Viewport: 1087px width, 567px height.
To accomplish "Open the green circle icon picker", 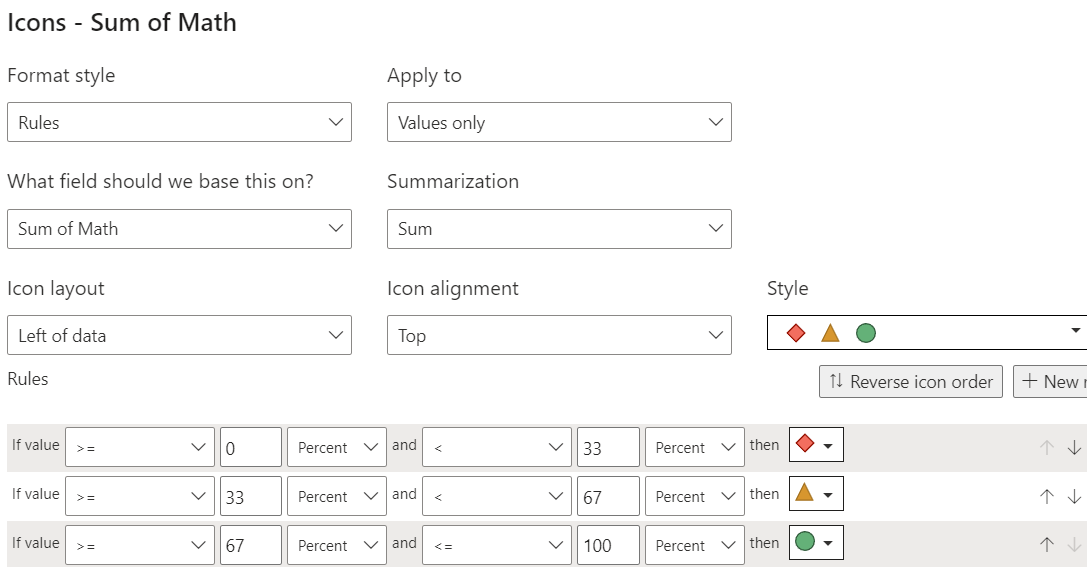I will (x=816, y=544).
